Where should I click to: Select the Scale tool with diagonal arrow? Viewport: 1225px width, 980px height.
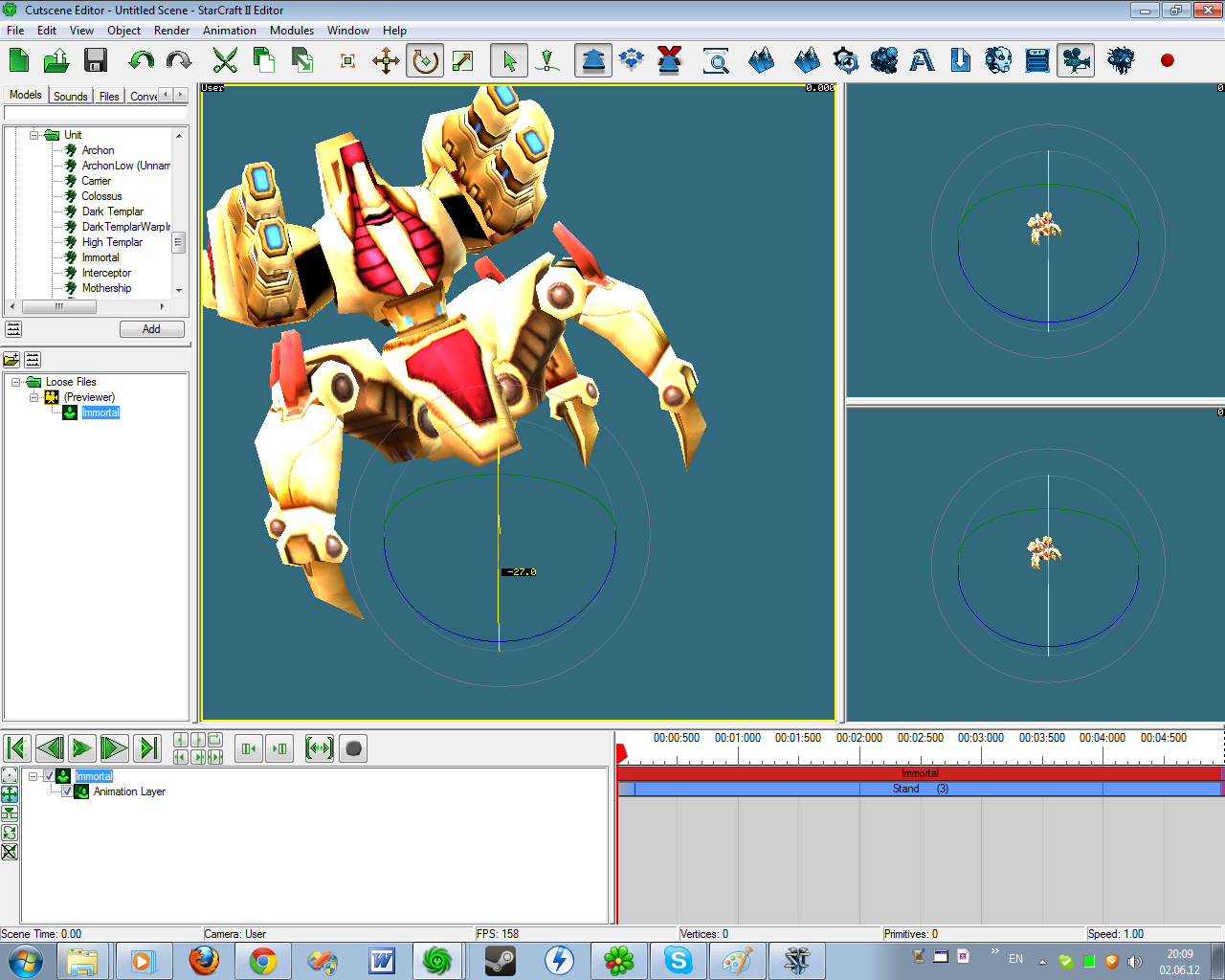coord(462,61)
